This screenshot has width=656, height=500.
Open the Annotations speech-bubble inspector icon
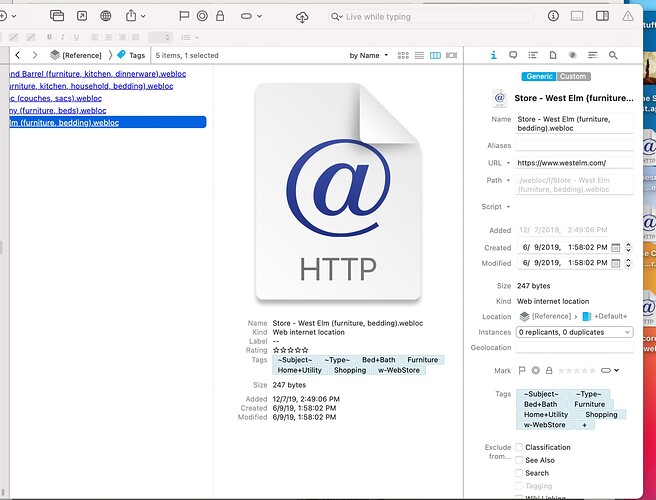[513, 55]
